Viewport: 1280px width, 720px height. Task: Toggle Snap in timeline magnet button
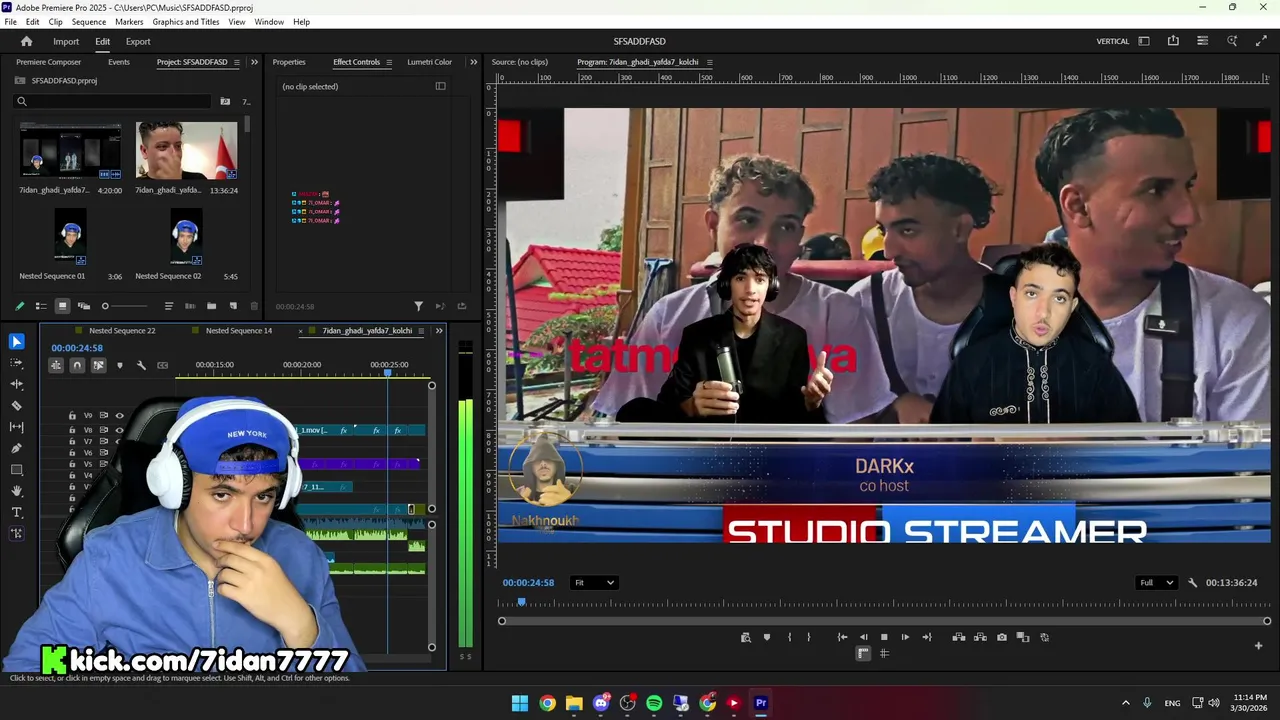(77, 365)
